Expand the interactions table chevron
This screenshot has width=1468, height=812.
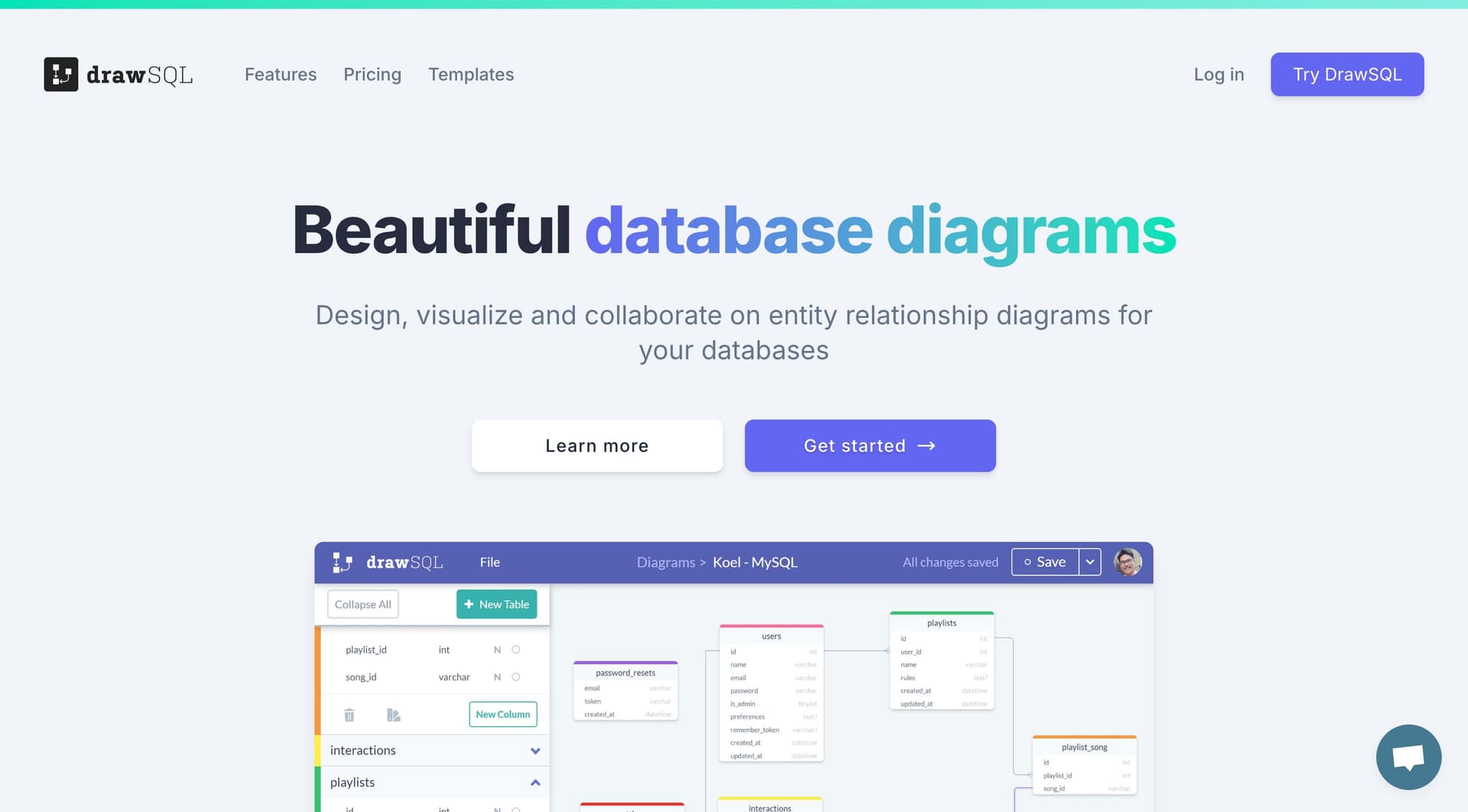tap(535, 751)
